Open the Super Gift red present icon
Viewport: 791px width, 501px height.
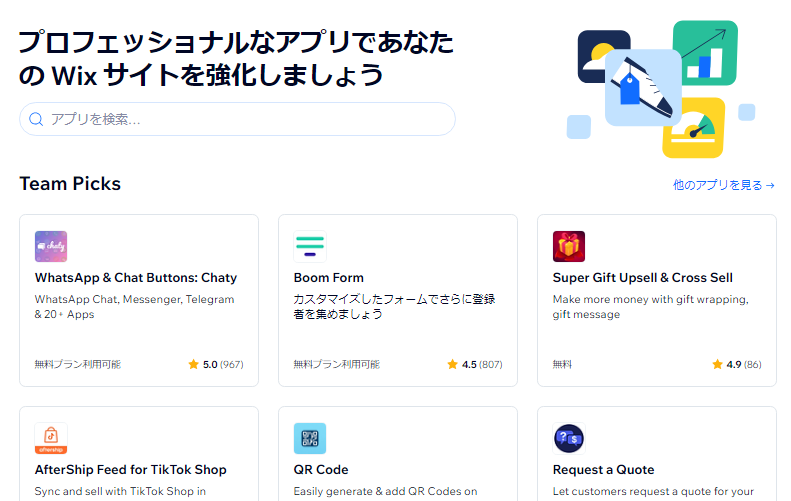[x=569, y=246]
